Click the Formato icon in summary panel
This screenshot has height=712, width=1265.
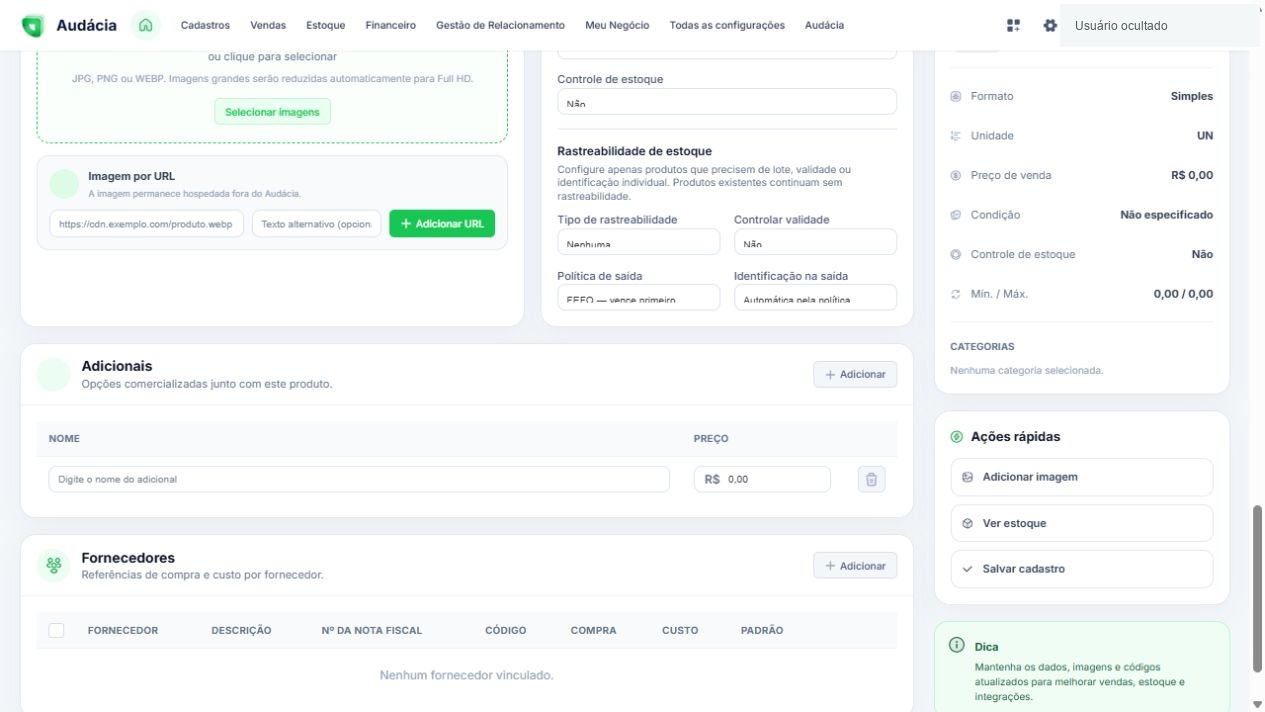pos(955,96)
